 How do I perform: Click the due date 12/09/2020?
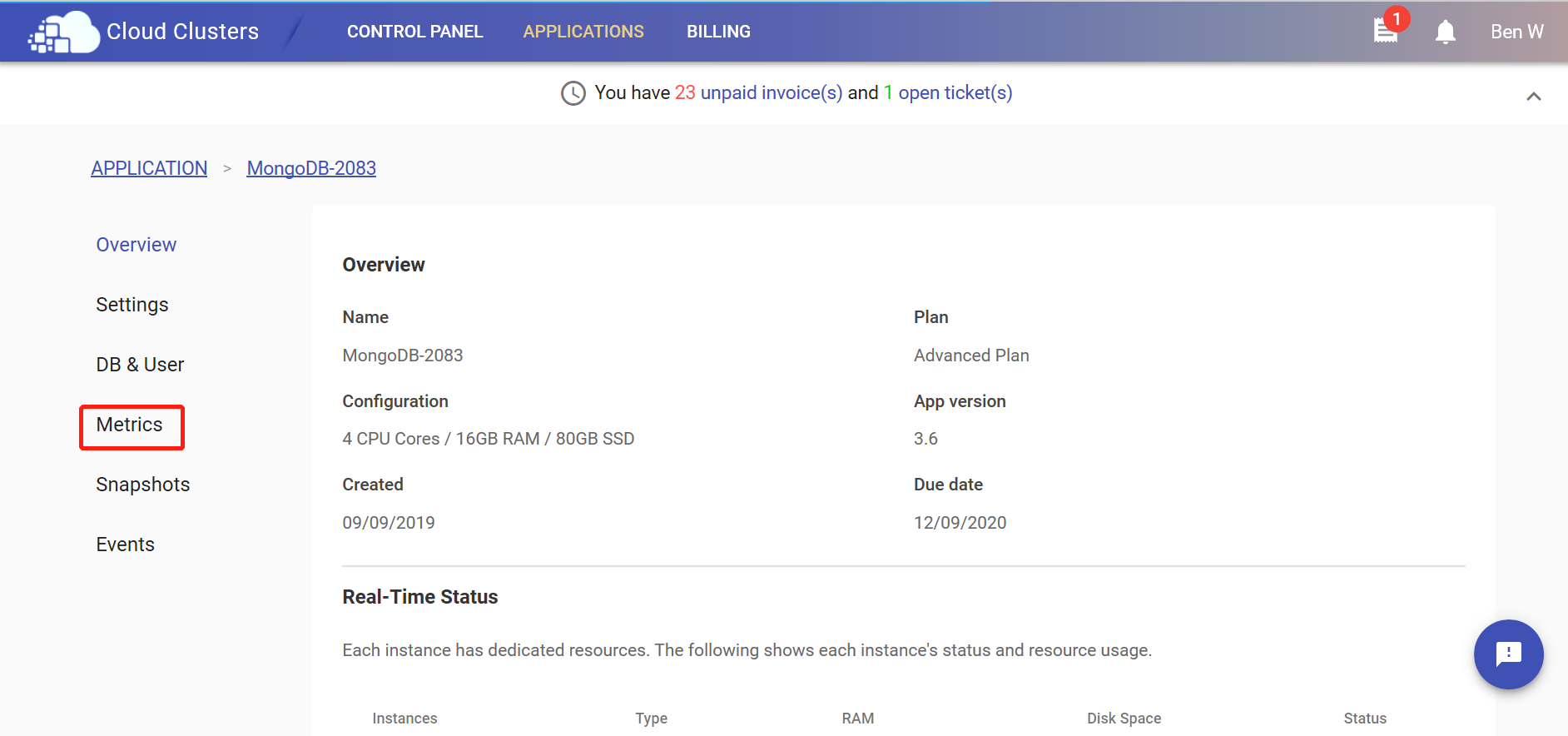click(960, 523)
